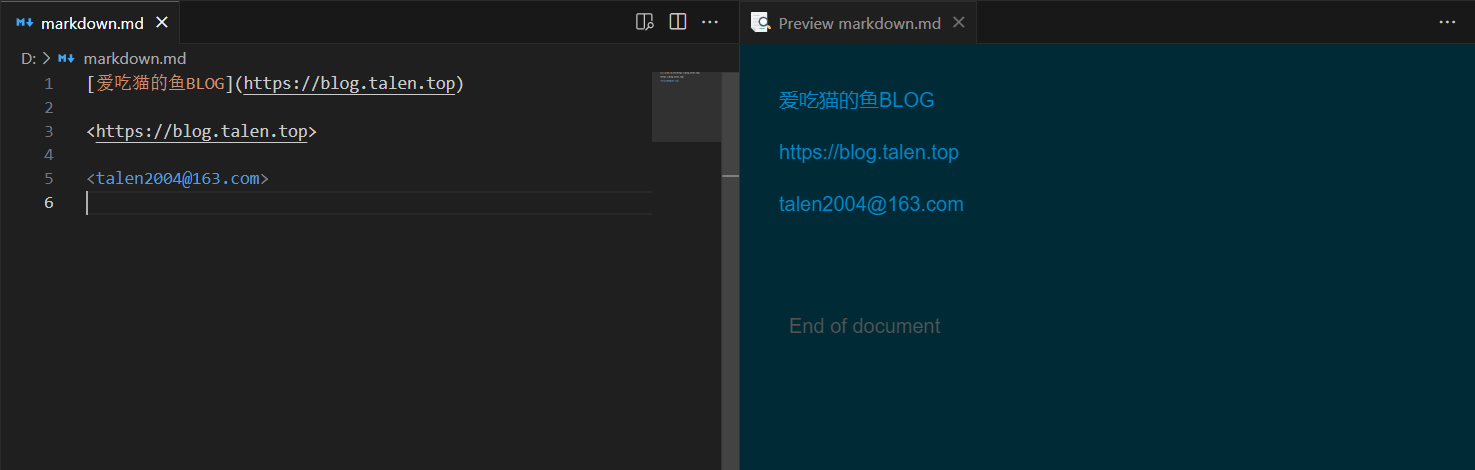Open editor group more actions menu
Image resolution: width=1475 pixels, height=470 pixels.
pos(710,22)
